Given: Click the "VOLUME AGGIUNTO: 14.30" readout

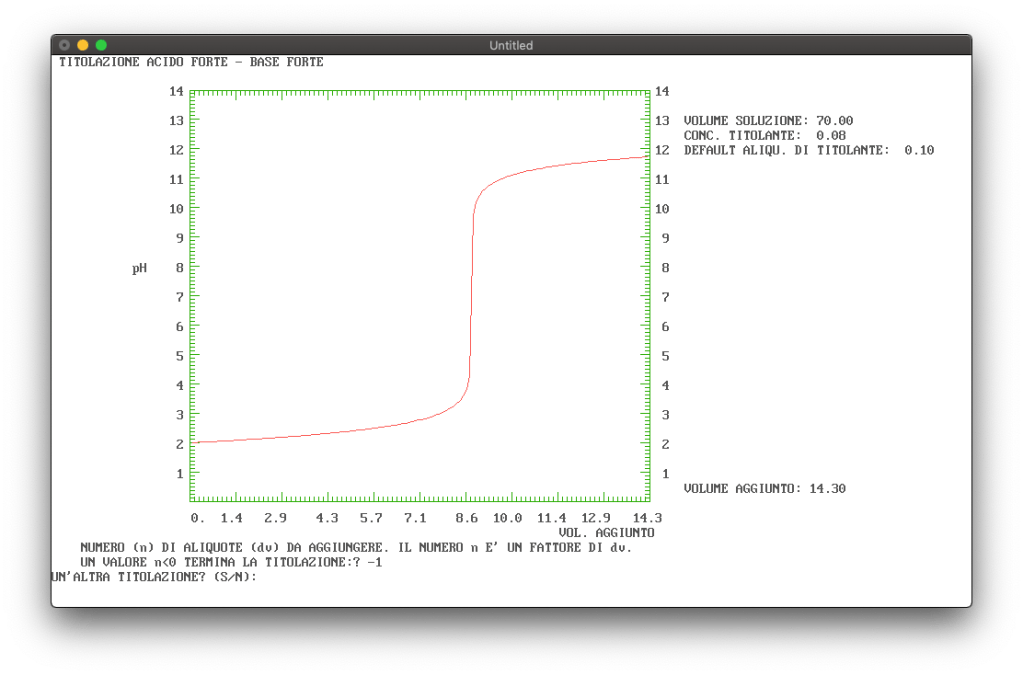Looking at the screenshot, I should [764, 488].
